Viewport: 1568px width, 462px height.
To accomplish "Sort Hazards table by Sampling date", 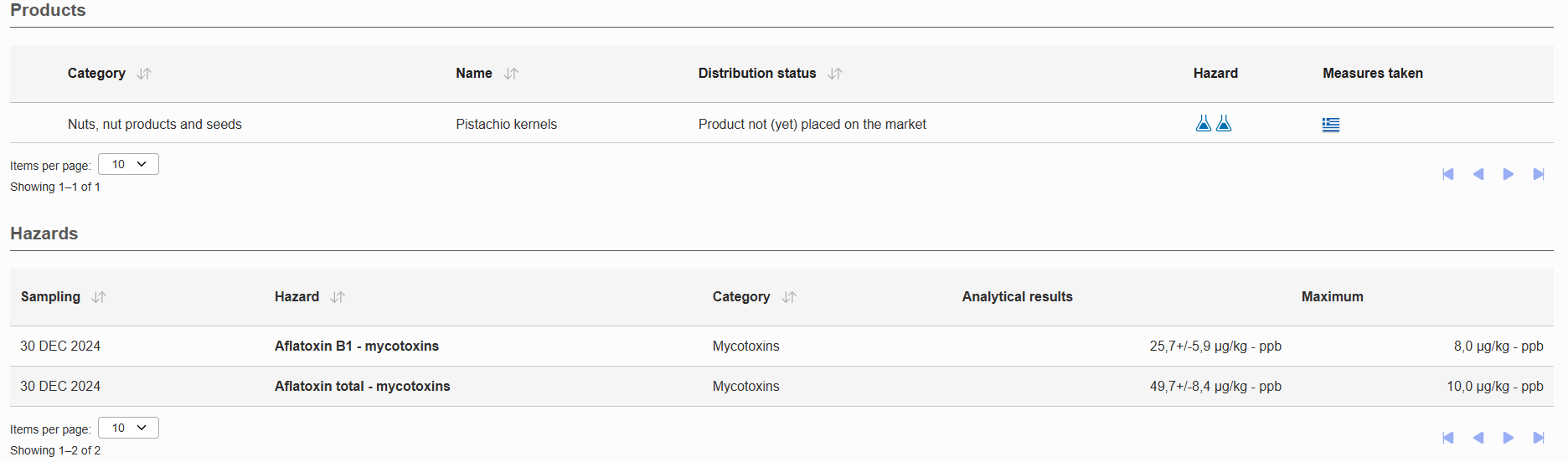I will coord(99,297).
